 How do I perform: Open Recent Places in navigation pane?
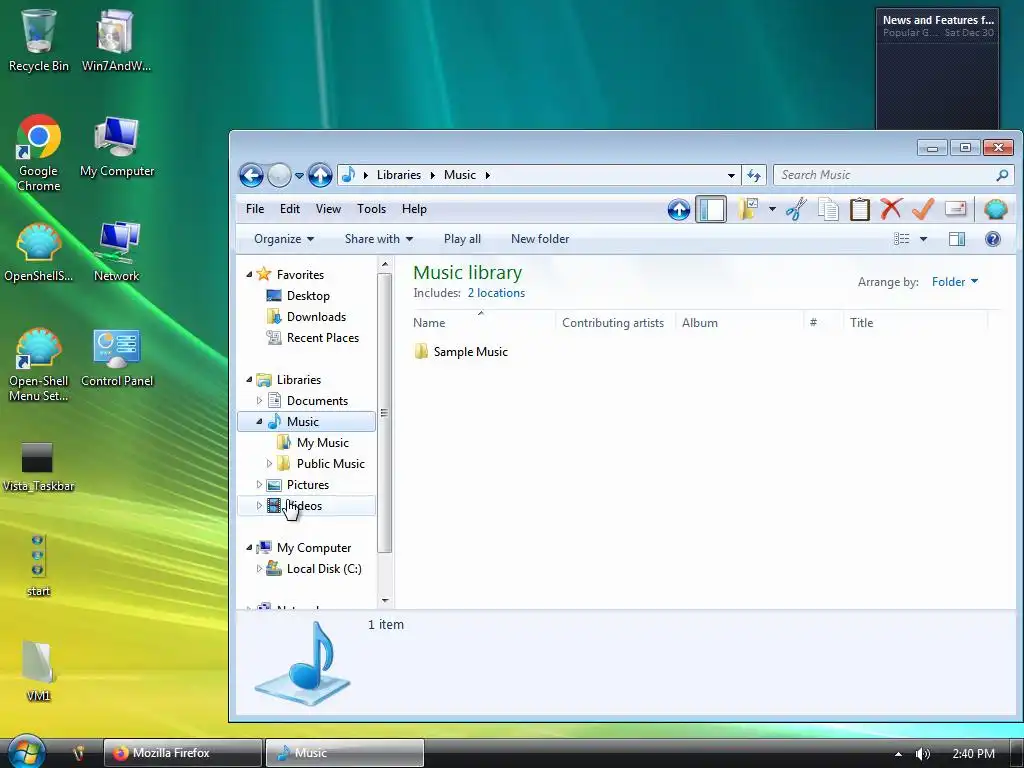click(313, 338)
